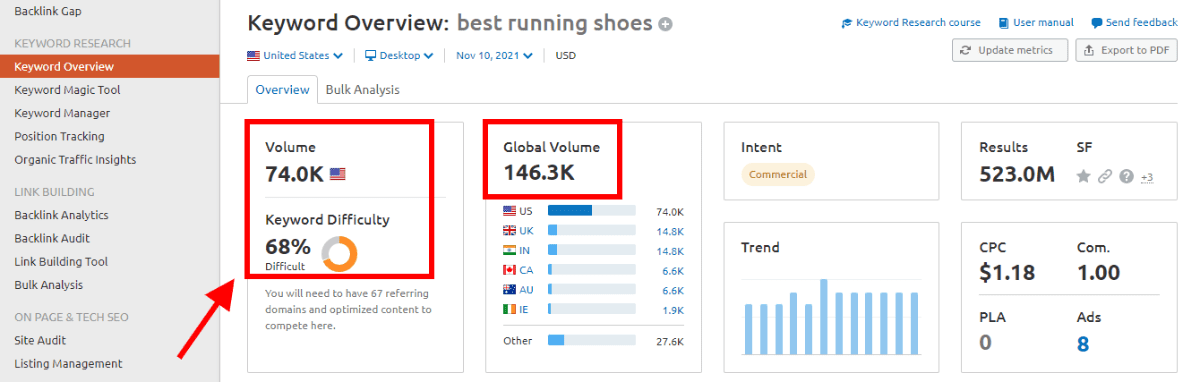Open the United States country dropdown
Screen dimensions: 1200x382
click(295, 55)
